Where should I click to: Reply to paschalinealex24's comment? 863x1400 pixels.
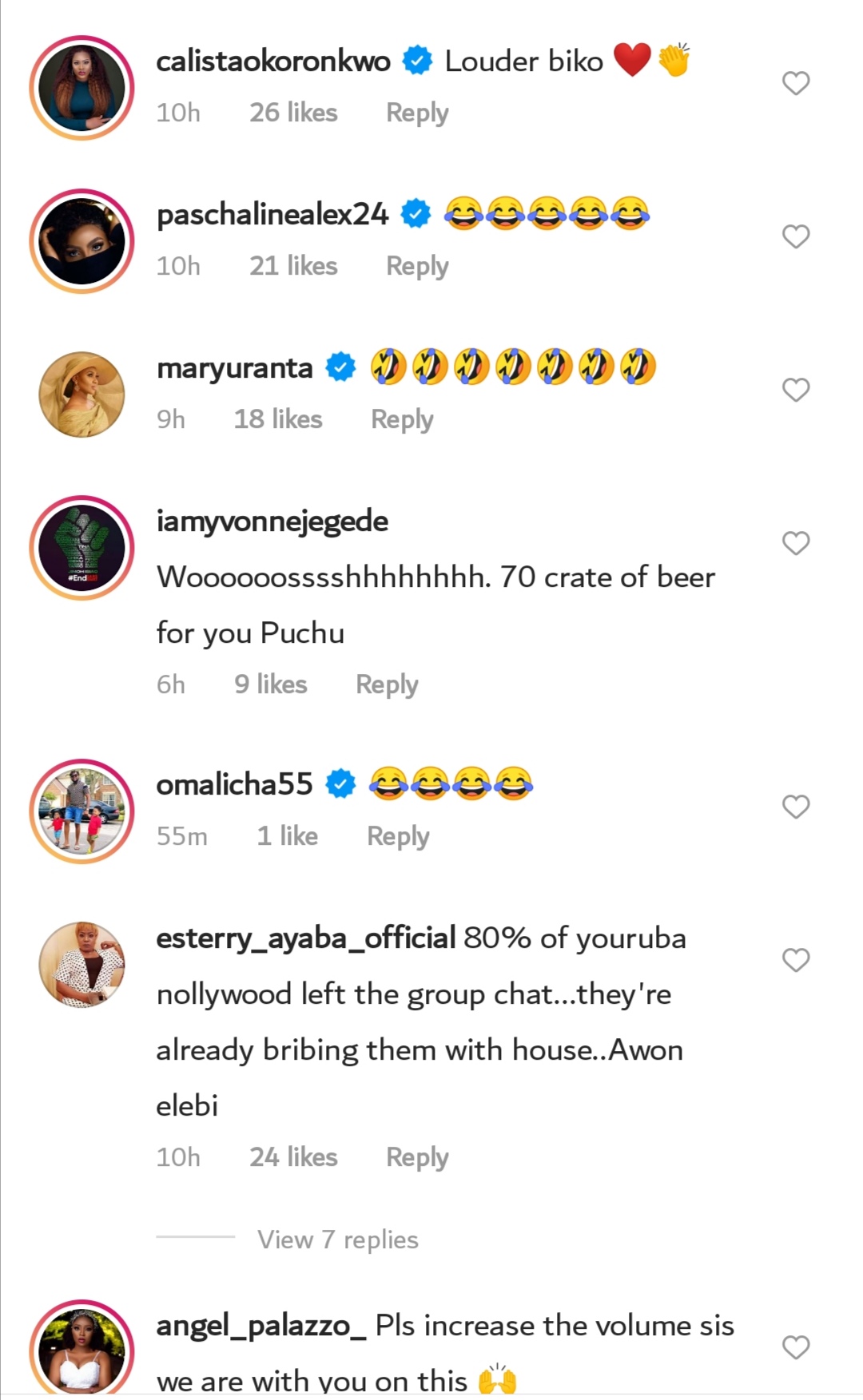coord(417,266)
